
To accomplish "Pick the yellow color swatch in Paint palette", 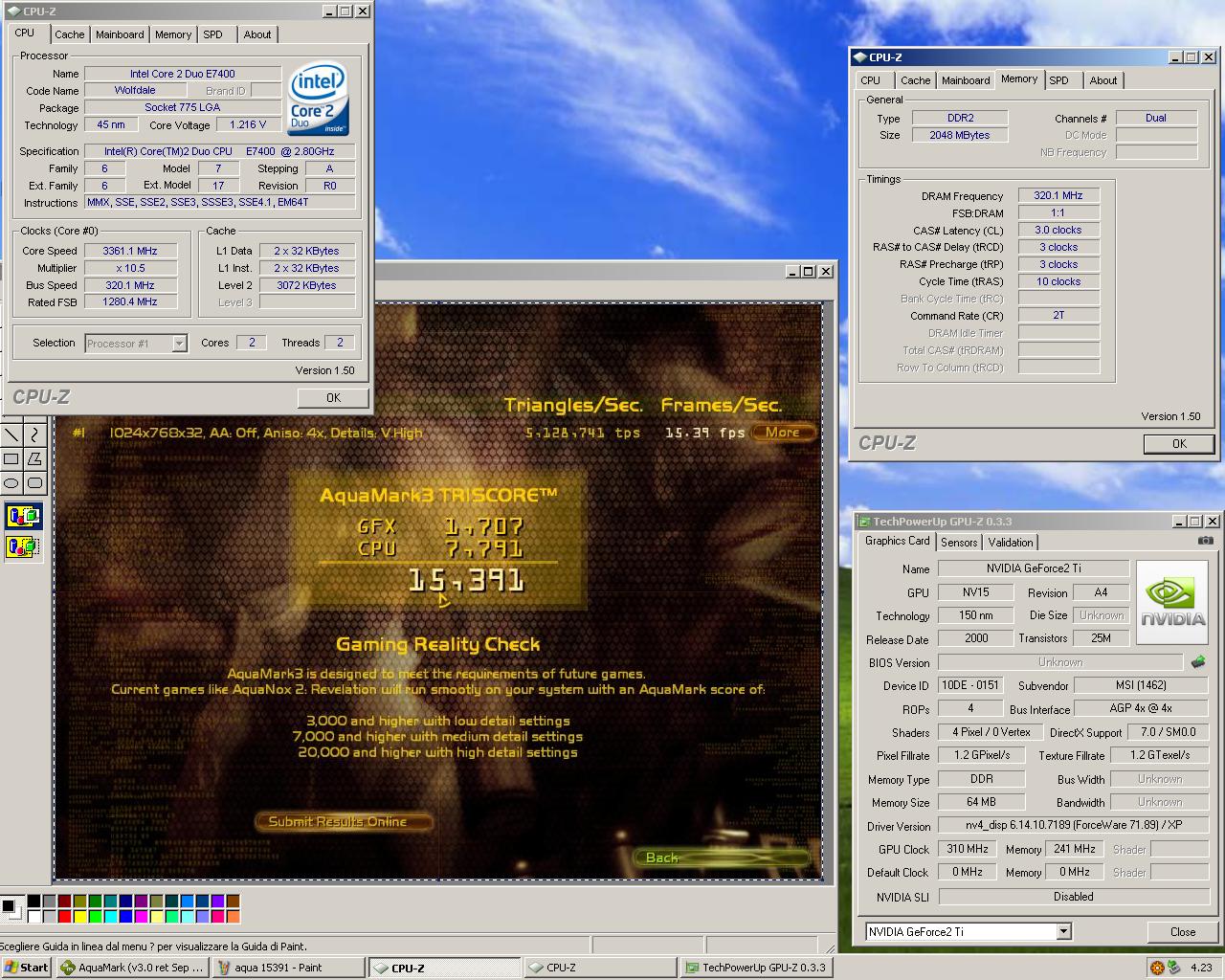I will 79,917.
